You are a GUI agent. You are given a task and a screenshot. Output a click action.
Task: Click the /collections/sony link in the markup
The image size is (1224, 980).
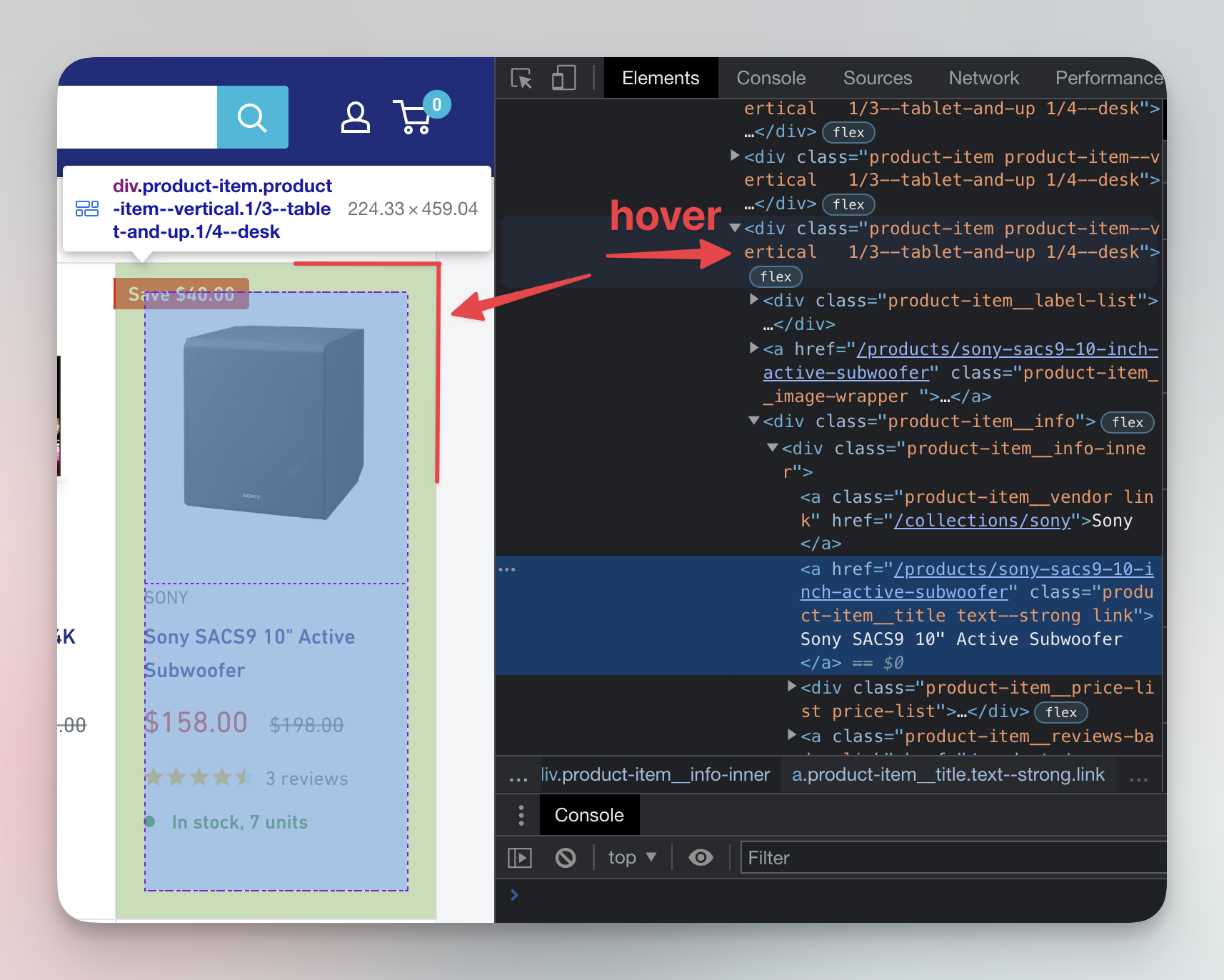(983, 520)
